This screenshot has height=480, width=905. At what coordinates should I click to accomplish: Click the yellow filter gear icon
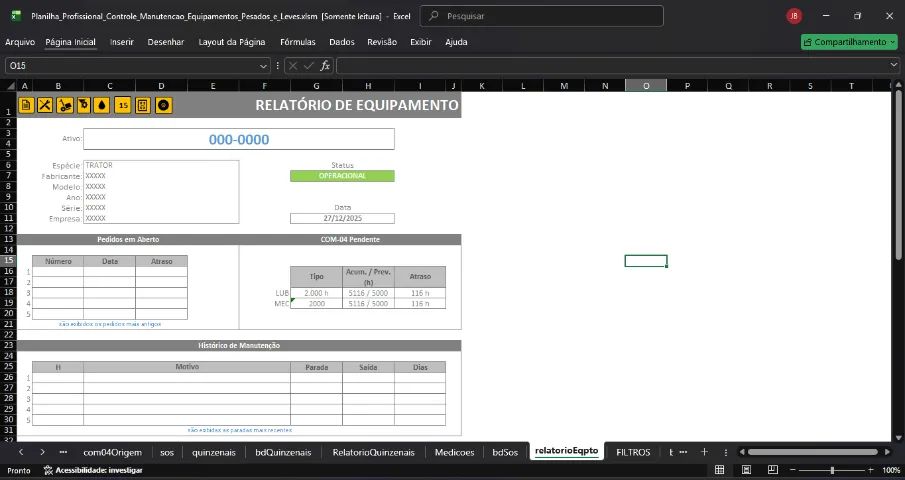pyautogui.click(x=84, y=105)
